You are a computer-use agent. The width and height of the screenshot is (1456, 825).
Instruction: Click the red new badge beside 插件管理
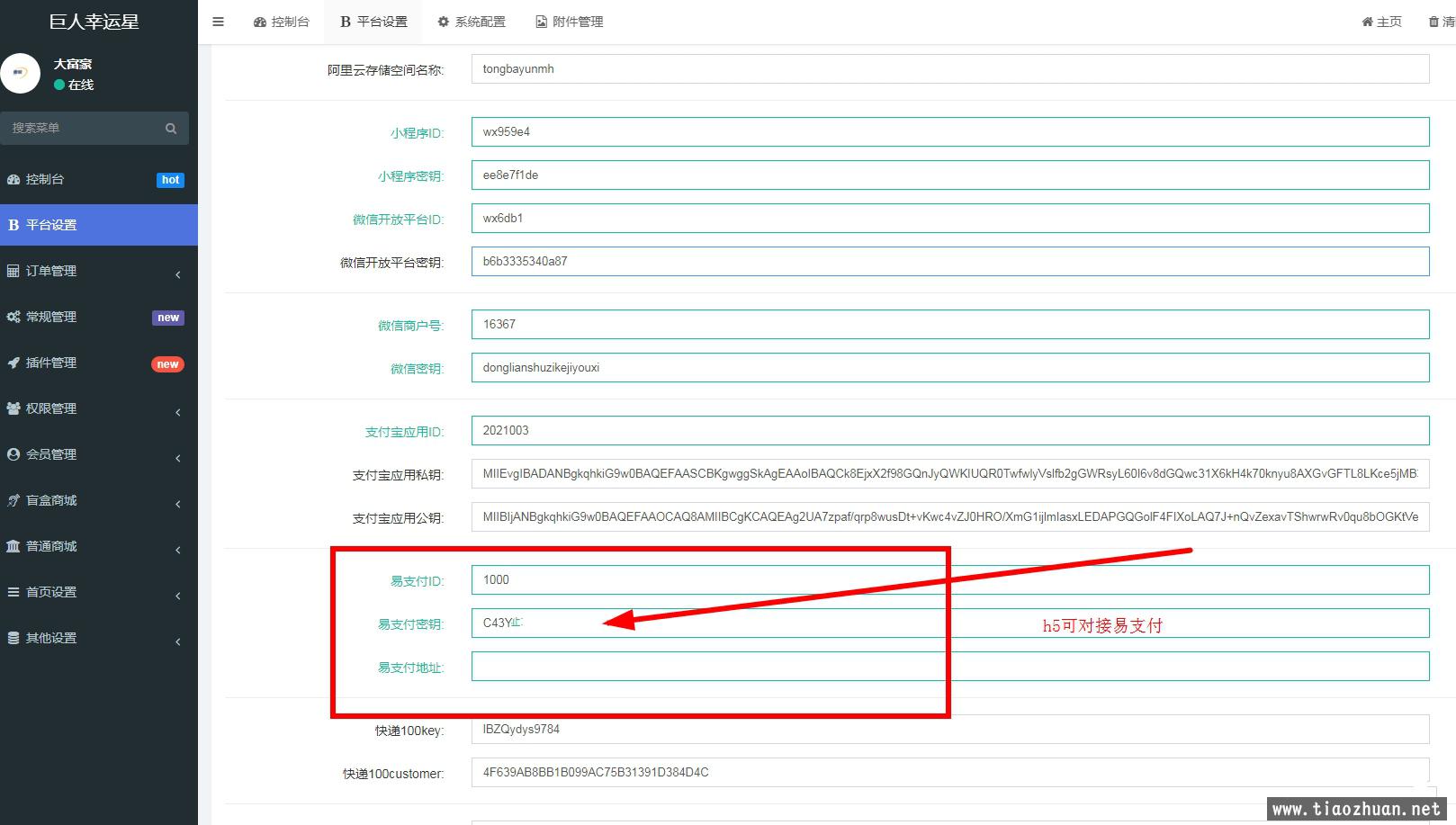[167, 364]
